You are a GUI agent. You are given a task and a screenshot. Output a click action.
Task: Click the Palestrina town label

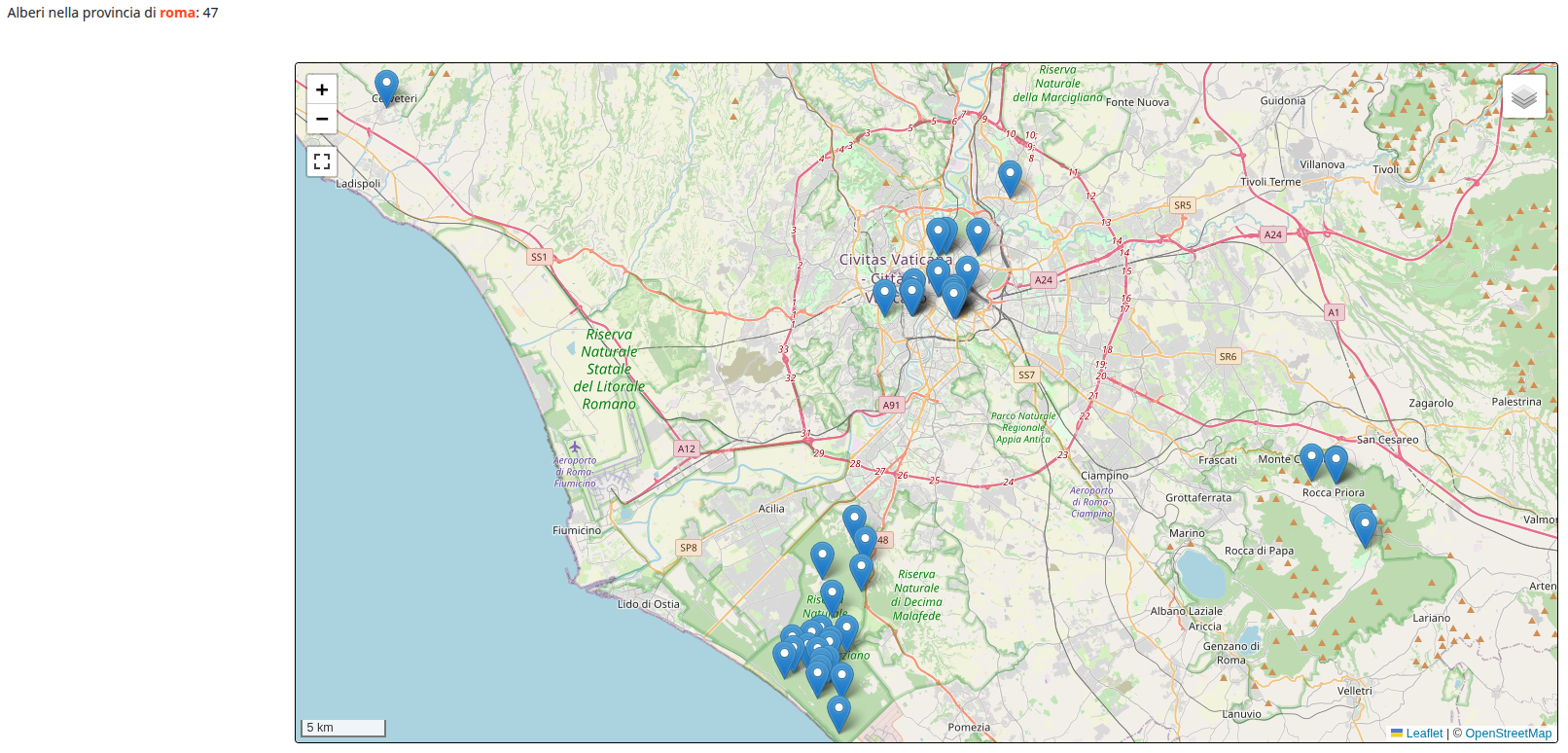click(x=1516, y=402)
